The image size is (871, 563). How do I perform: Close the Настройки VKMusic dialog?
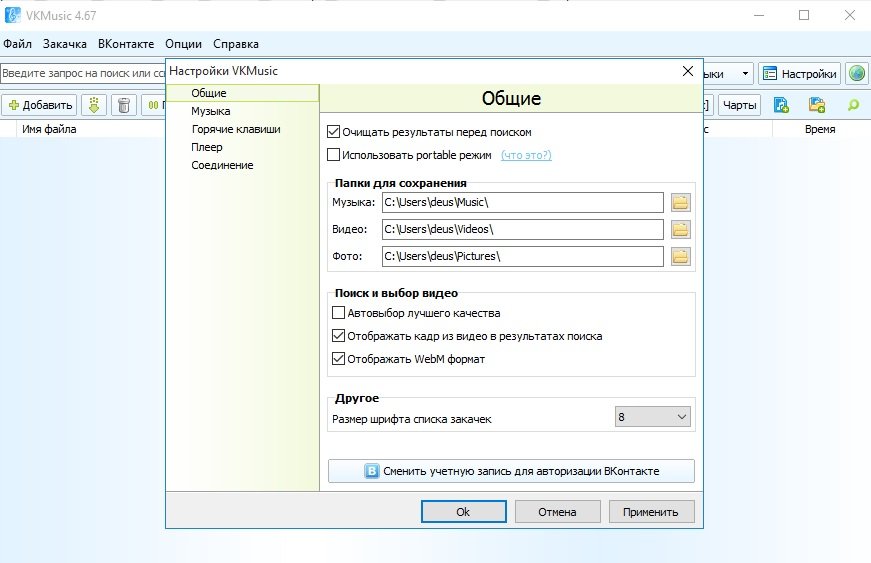pos(688,71)
